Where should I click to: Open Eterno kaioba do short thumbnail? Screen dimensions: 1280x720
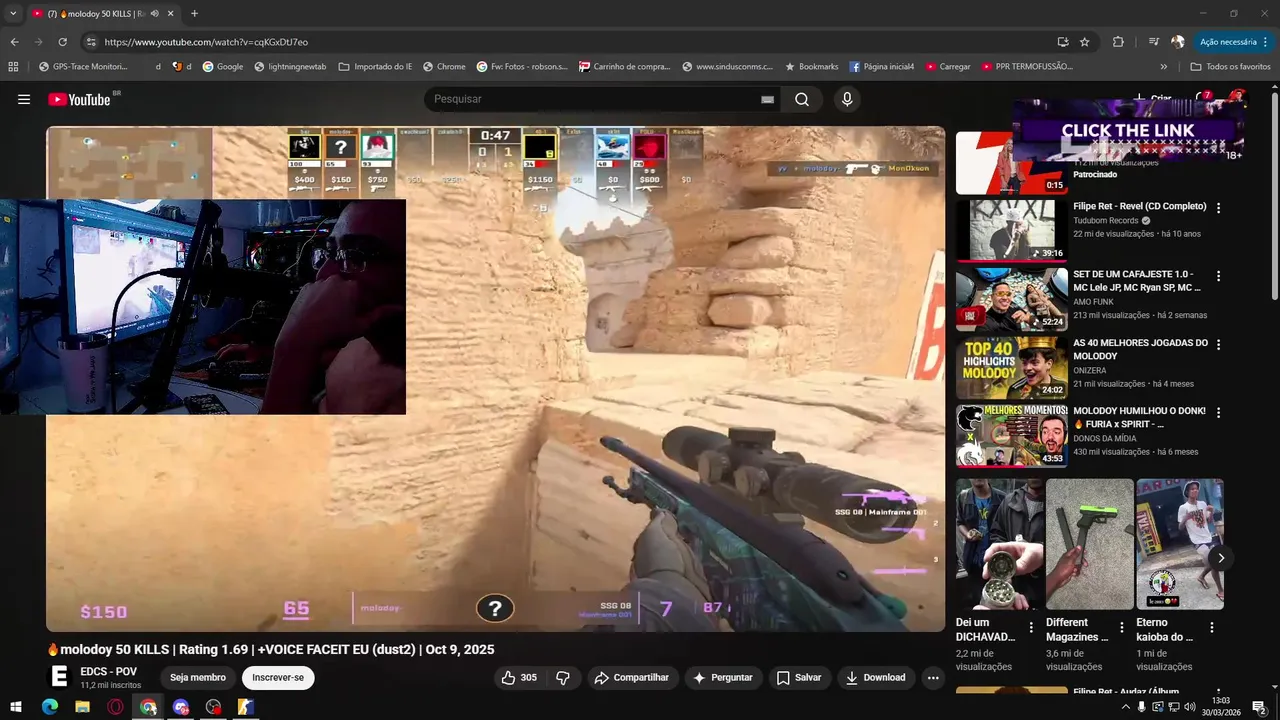[1179, 544]
